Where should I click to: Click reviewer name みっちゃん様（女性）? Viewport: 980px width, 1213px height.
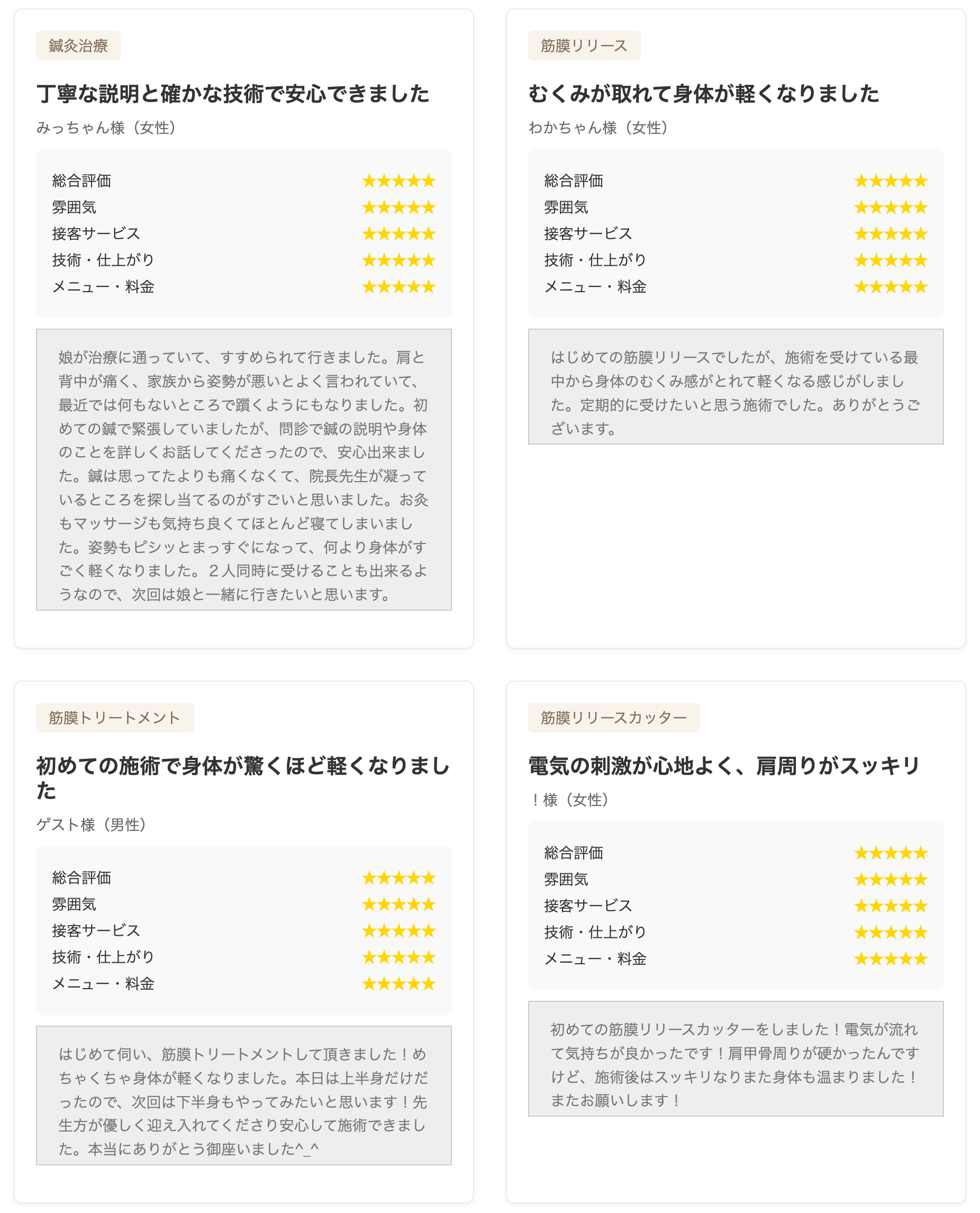(107, 128)
